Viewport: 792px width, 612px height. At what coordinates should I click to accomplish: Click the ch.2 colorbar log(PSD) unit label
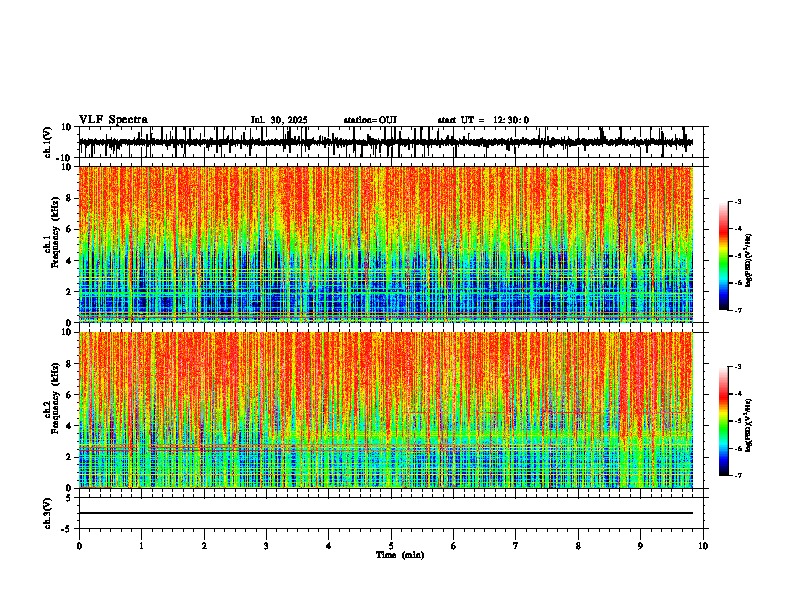click(749, 425)
